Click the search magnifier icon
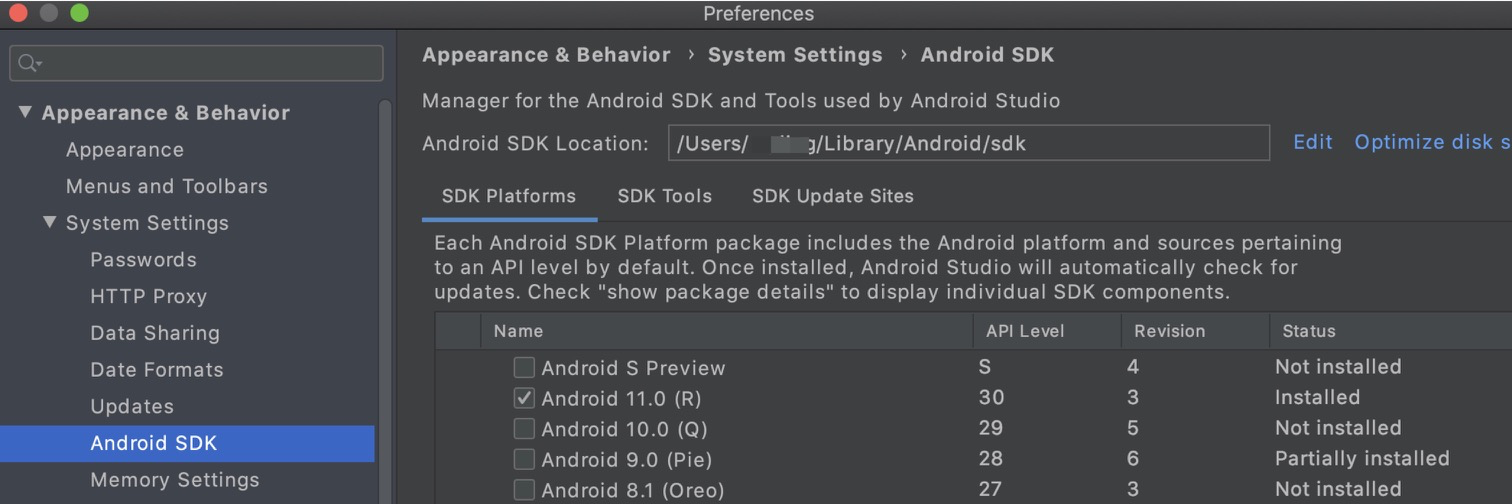 [28, 63]
